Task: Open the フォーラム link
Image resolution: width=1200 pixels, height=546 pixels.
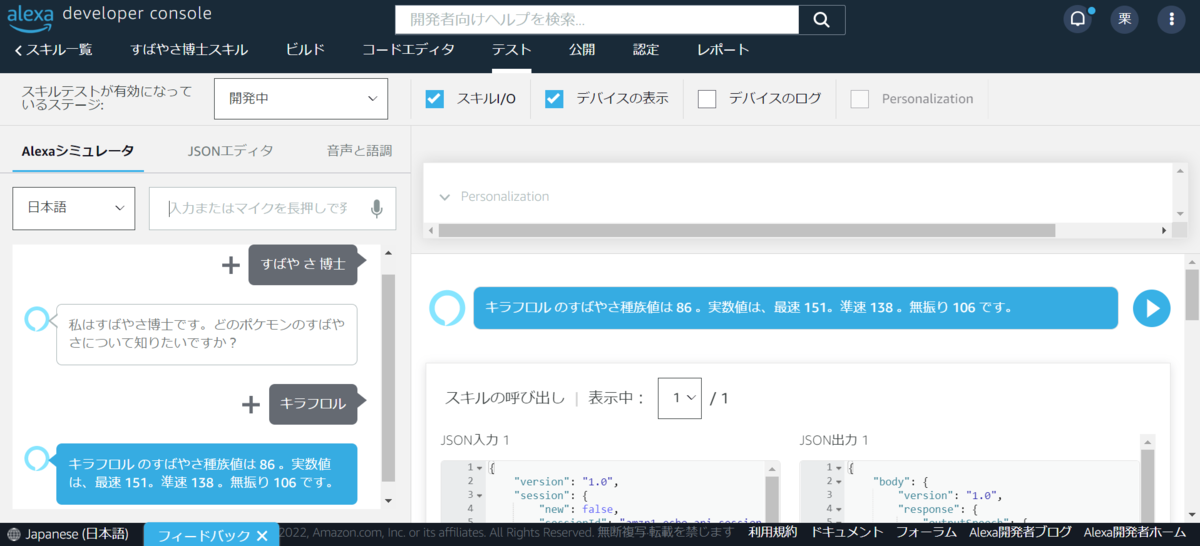Action: [925, 533]
